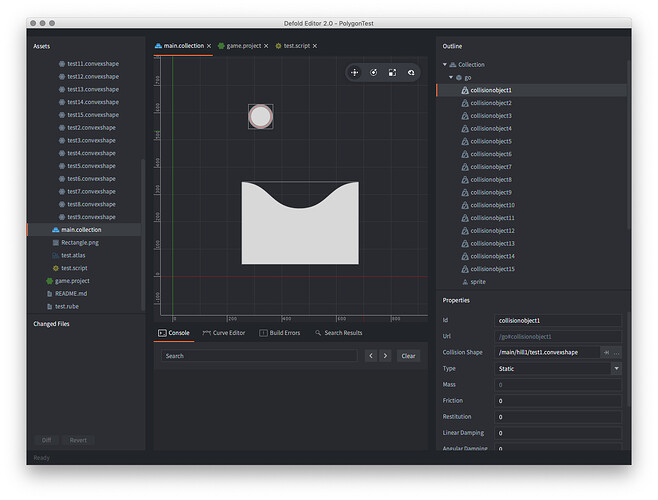This screenshot has width=658, height=500.
Task: Click the open-resource arrow beside Collision Shape
Action: coord(606,352)
